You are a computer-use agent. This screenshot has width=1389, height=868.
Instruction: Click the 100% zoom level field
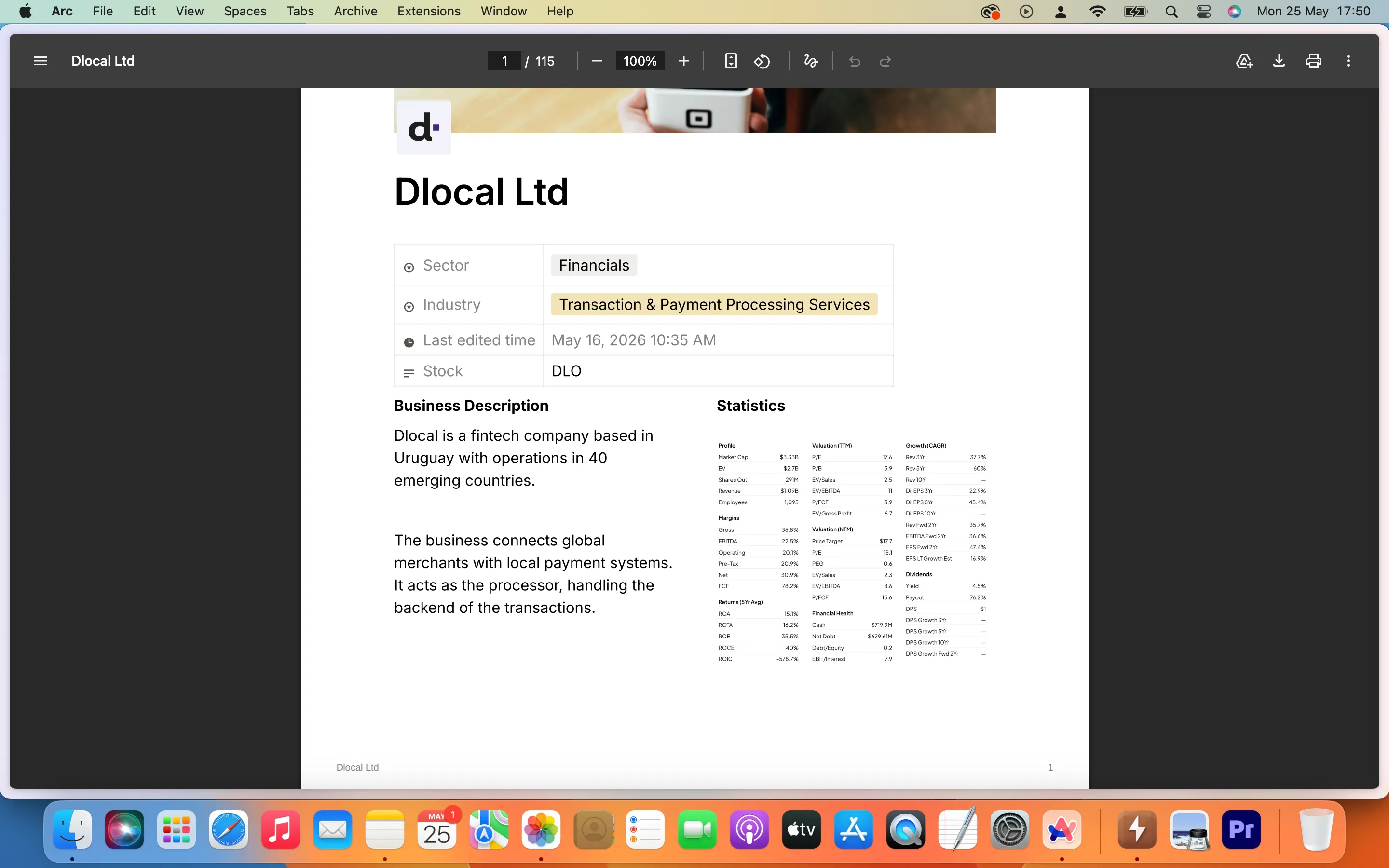[x=640, y=61]
